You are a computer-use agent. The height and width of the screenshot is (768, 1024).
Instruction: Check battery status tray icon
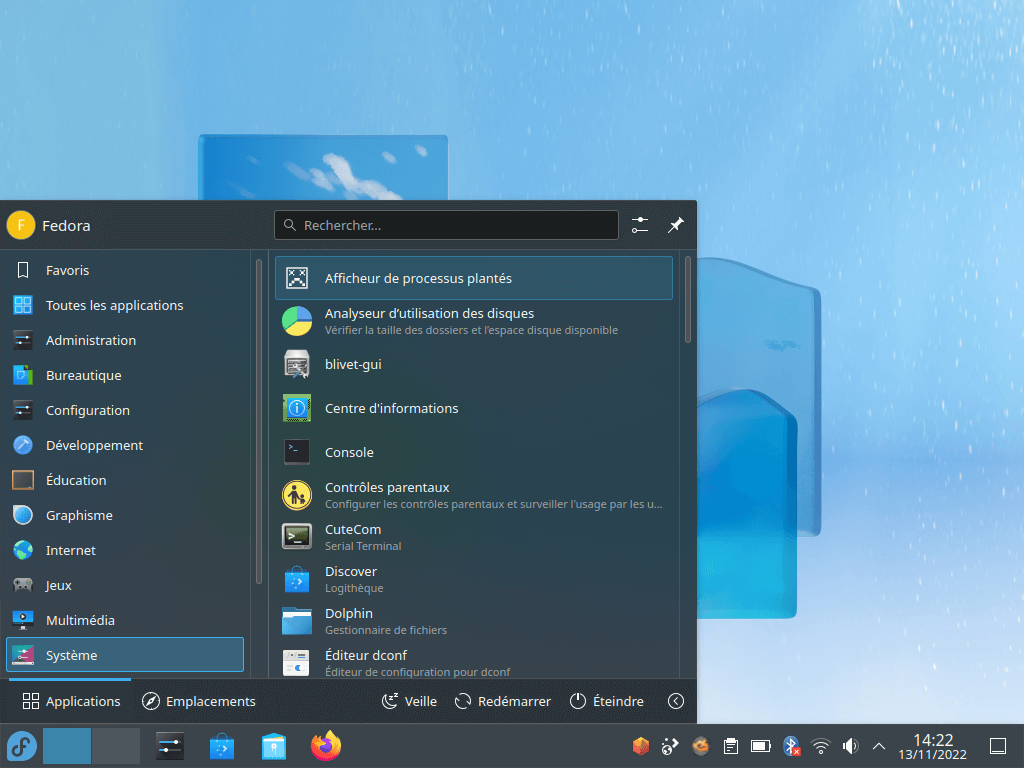(761, 746)
